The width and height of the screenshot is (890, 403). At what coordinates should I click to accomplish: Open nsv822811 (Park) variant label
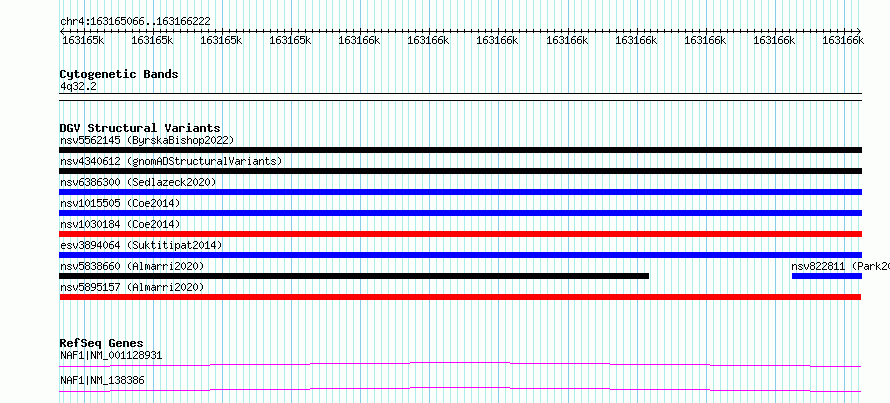[840, 266]
